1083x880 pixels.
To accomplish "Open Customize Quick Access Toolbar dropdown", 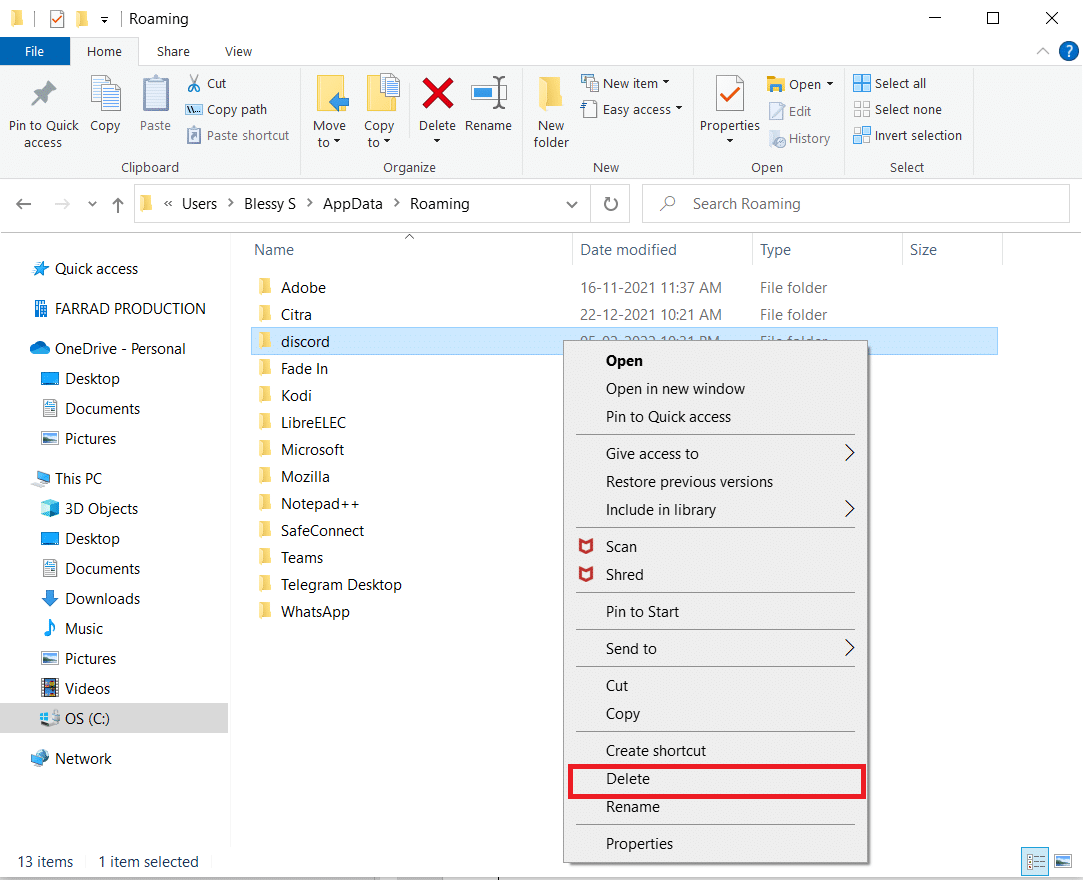I will point(104,20).
